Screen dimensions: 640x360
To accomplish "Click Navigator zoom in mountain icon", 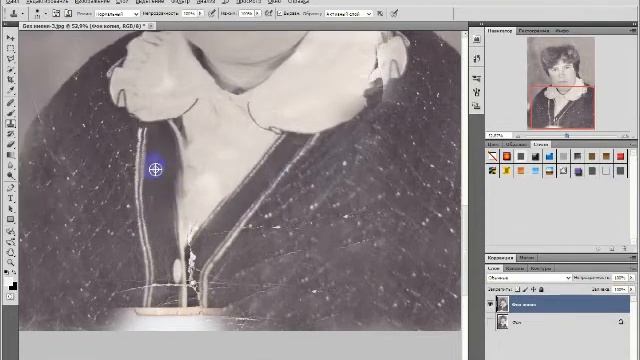I will coord(625,136).
